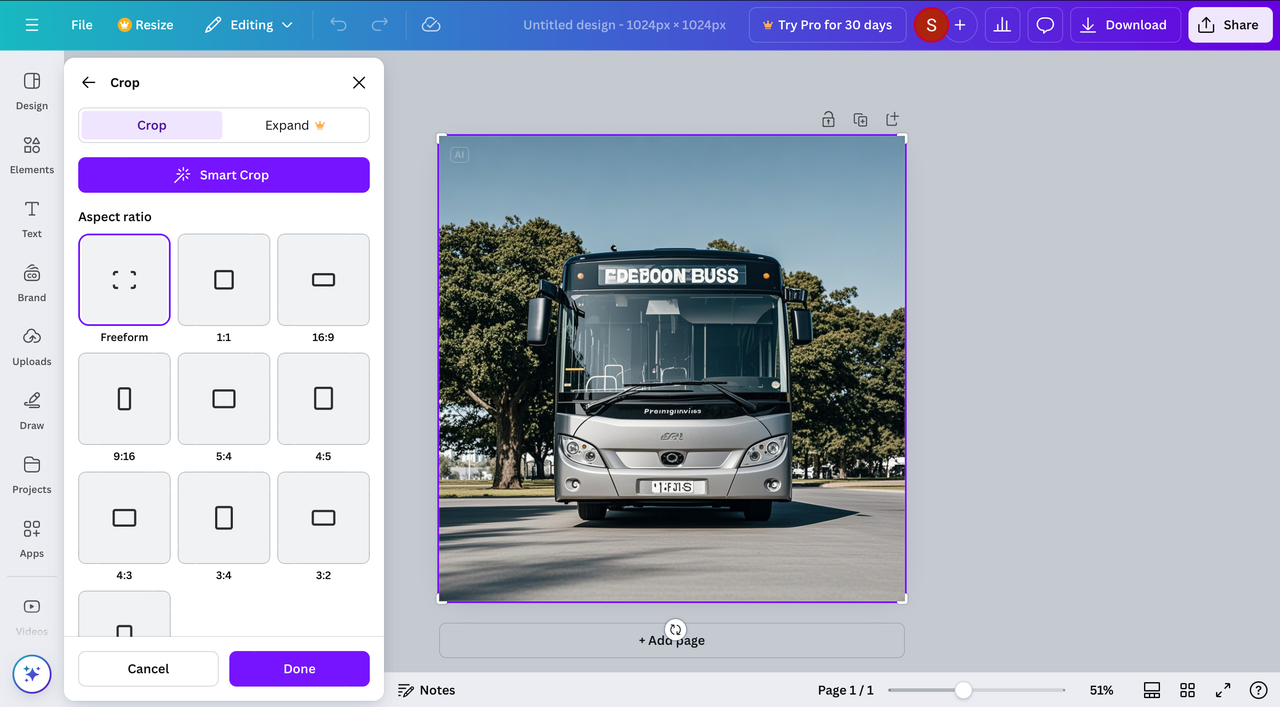
Task: Open the S profile avatar
Action: (931, 25)
